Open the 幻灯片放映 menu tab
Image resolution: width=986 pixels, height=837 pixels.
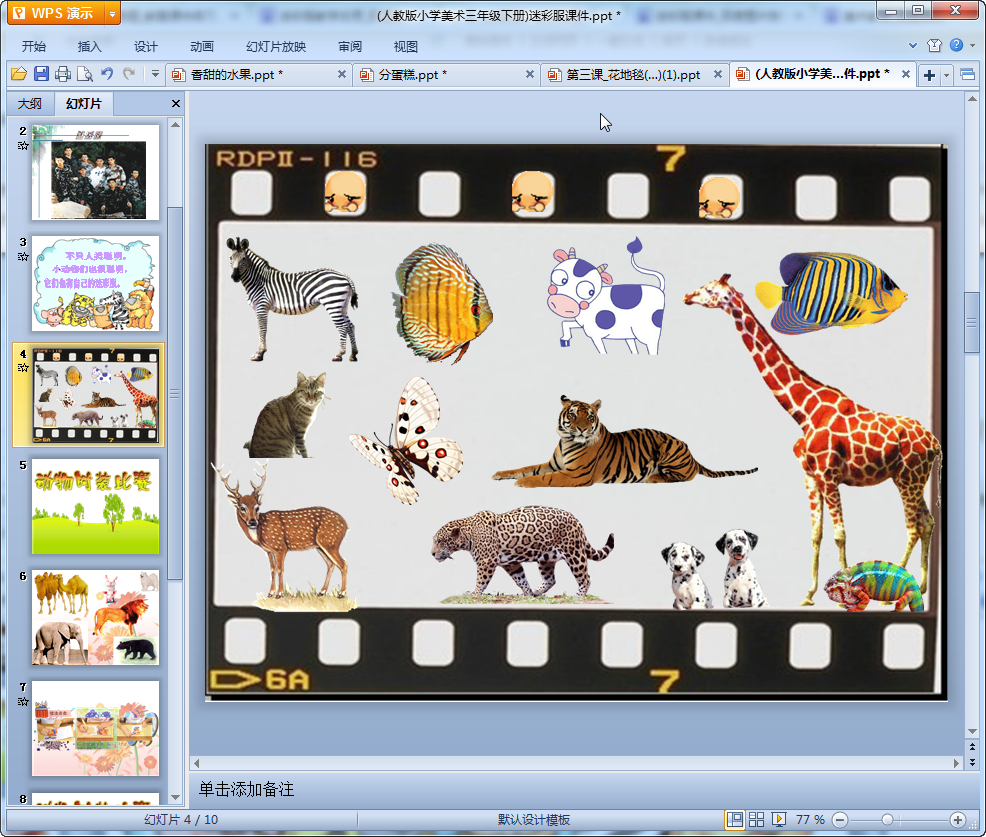pos(276,47)
